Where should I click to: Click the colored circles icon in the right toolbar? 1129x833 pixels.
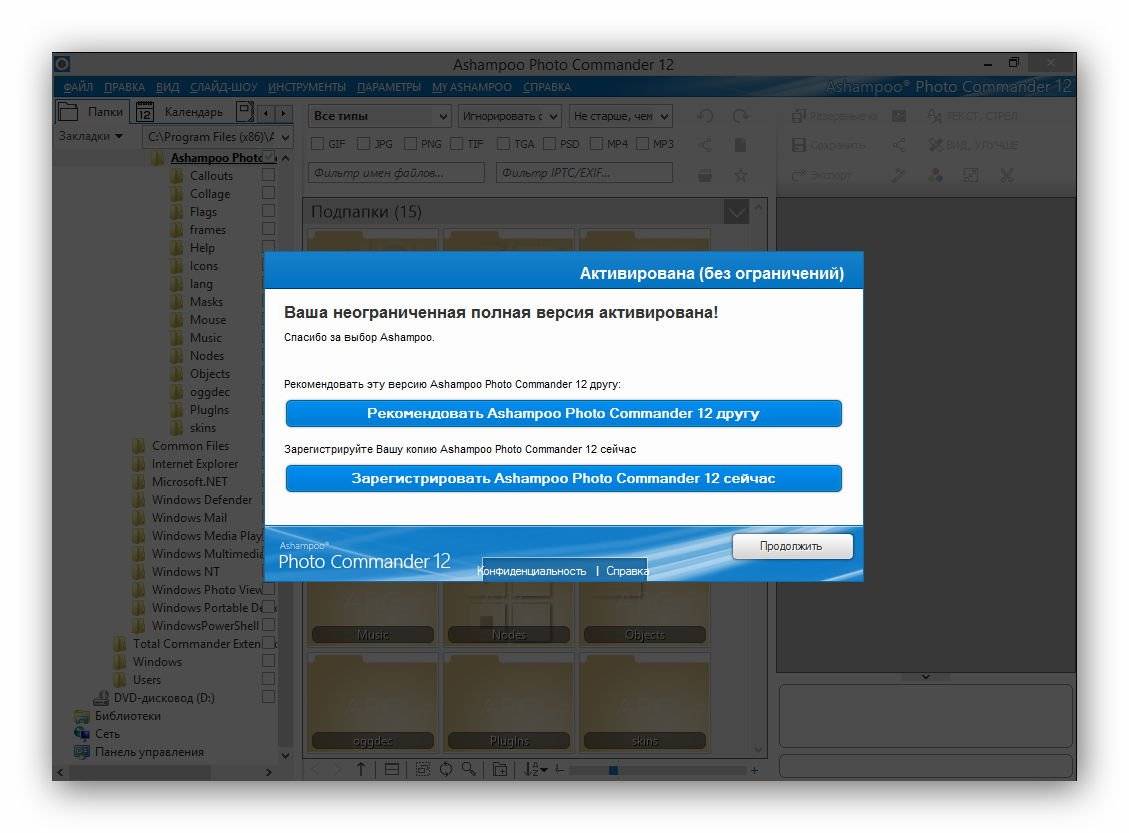pos(935,175)
